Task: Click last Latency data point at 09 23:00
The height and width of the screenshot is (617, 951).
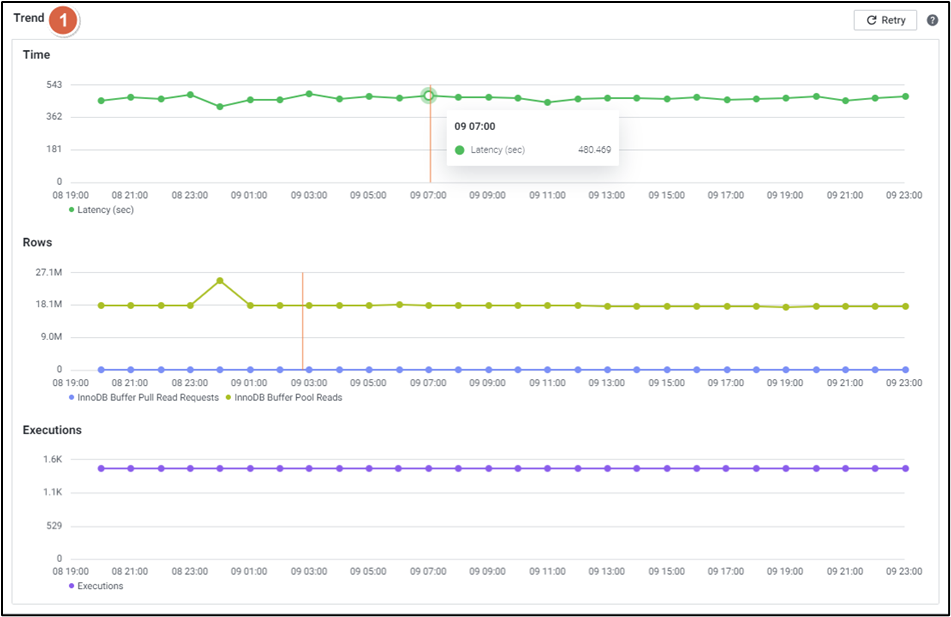Action: pyautogui.click(x=905, y=96)
